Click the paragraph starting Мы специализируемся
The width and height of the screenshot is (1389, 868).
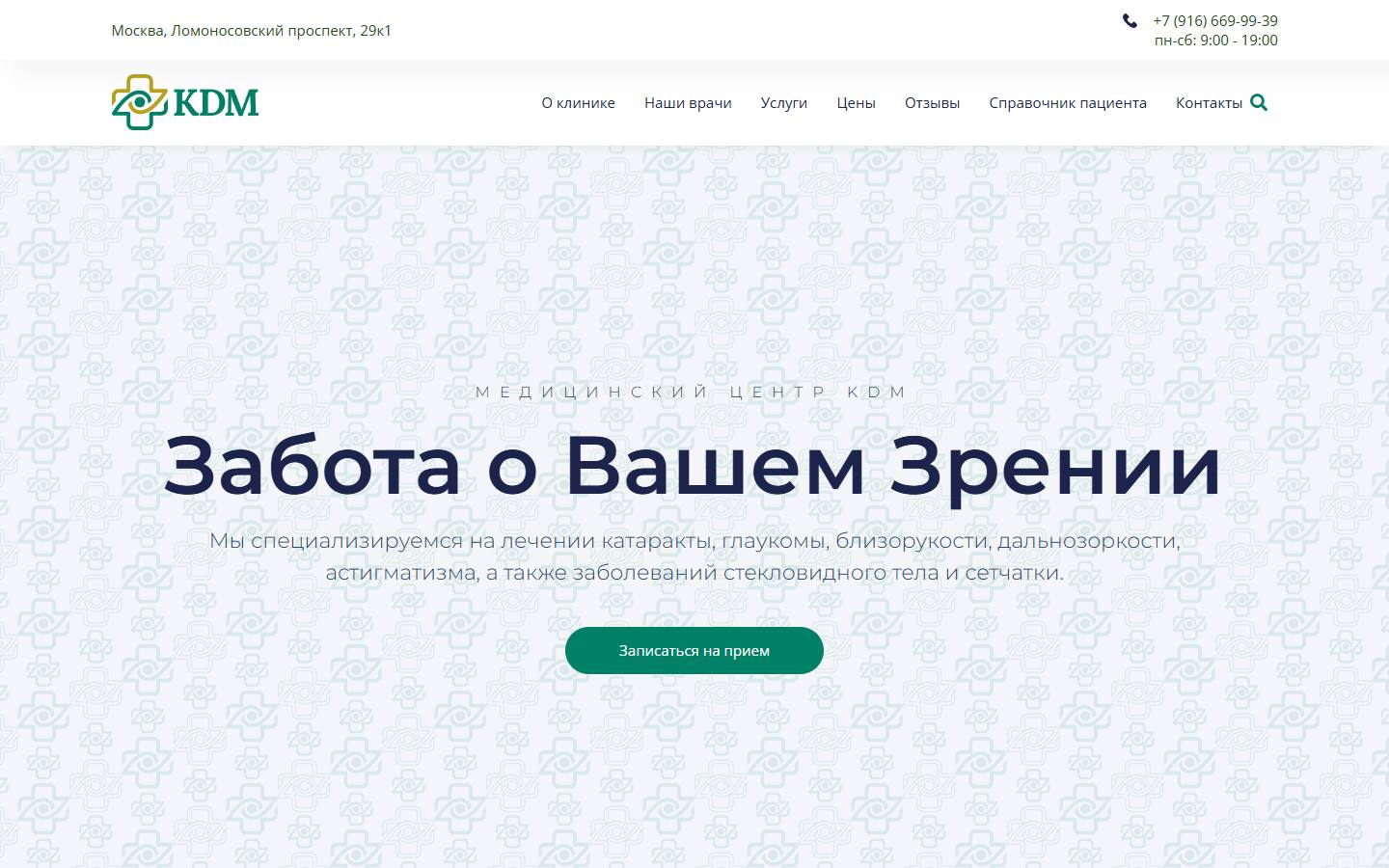694,556
